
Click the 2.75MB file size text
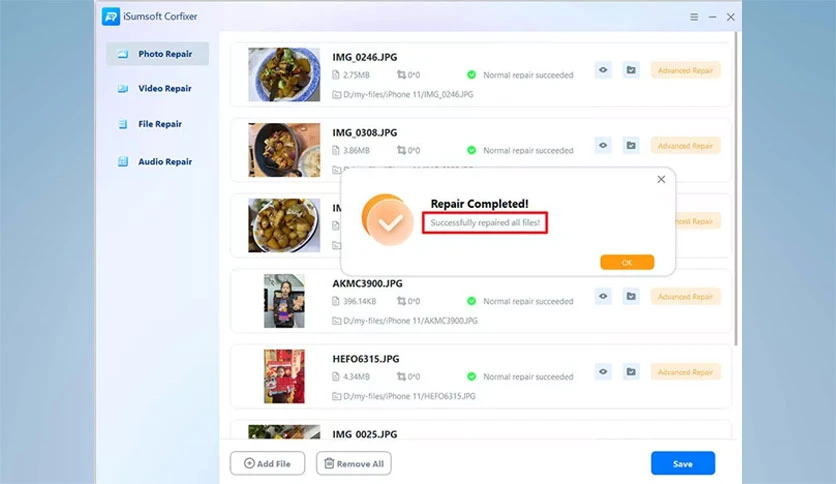pos(356,75)
